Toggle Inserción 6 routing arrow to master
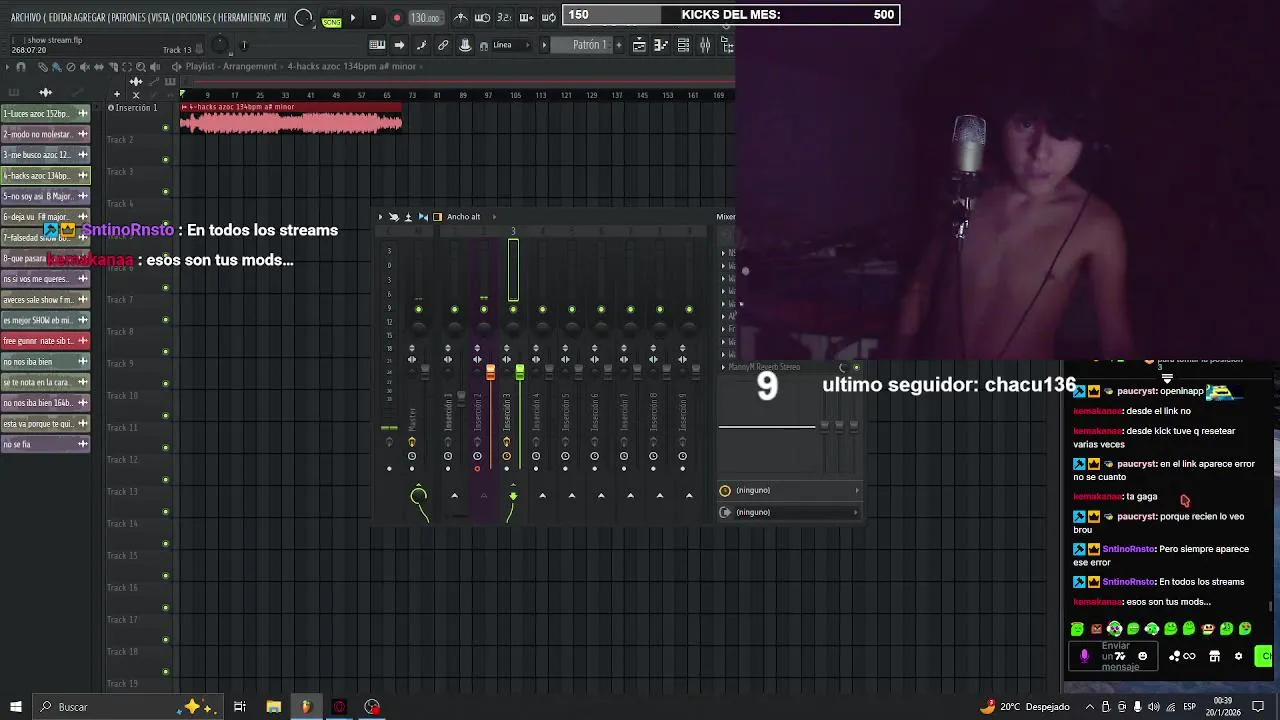Screen dimensions: 1280x720 click(601, 495)
